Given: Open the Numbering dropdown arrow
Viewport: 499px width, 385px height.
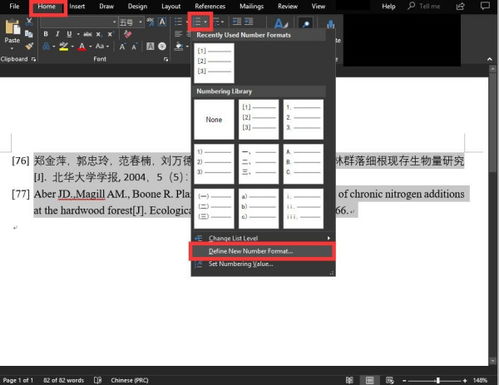Looking at the screenshot, I should (206, 22).
